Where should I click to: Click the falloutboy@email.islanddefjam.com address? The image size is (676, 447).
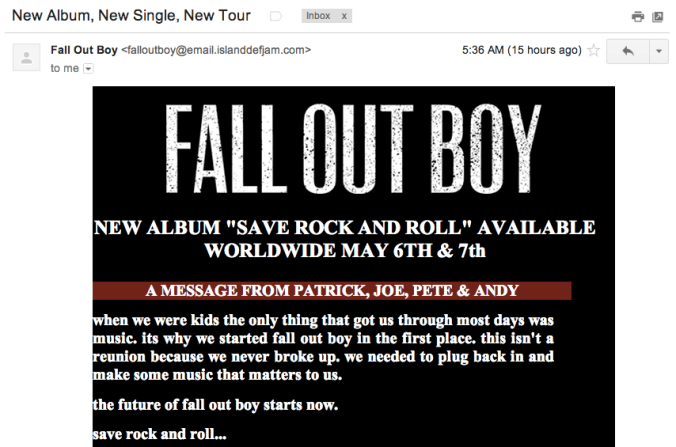(217, 49)
